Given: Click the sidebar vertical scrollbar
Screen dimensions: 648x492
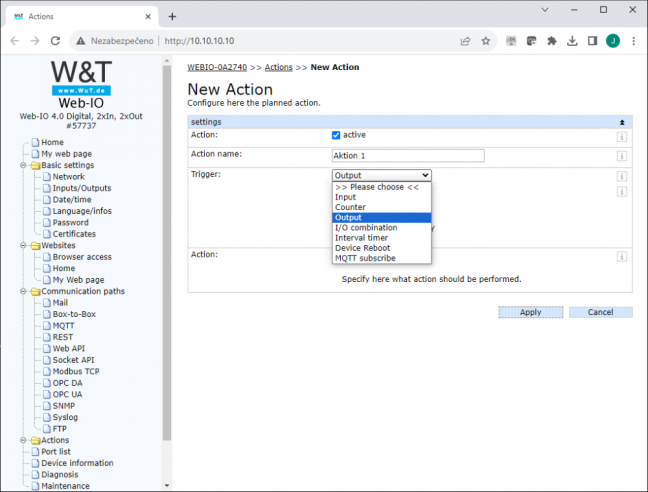Looking at the screenshot, I should 167,252.
